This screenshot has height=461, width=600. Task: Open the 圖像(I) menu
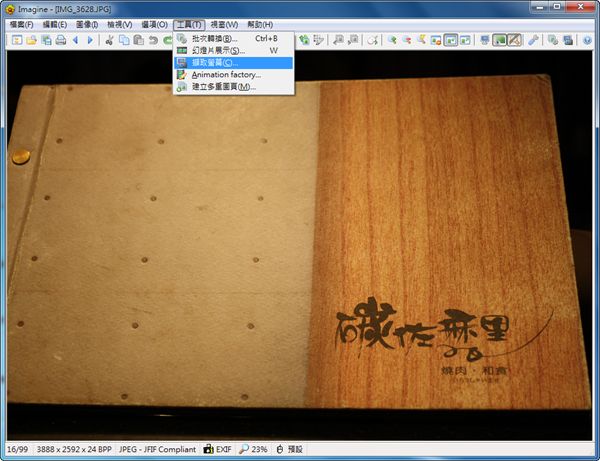click(87, 25)
